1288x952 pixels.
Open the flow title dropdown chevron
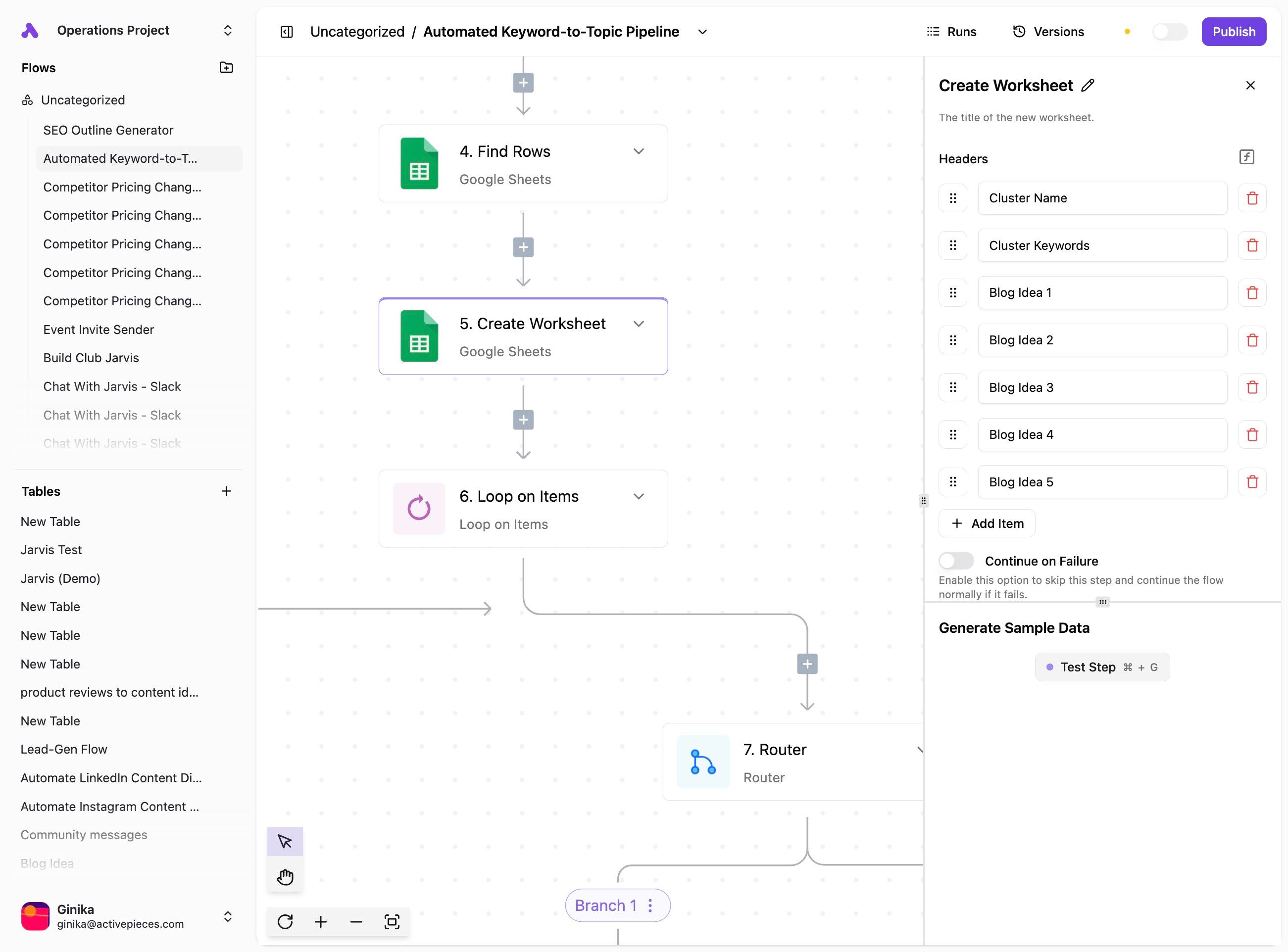[702, 32]
